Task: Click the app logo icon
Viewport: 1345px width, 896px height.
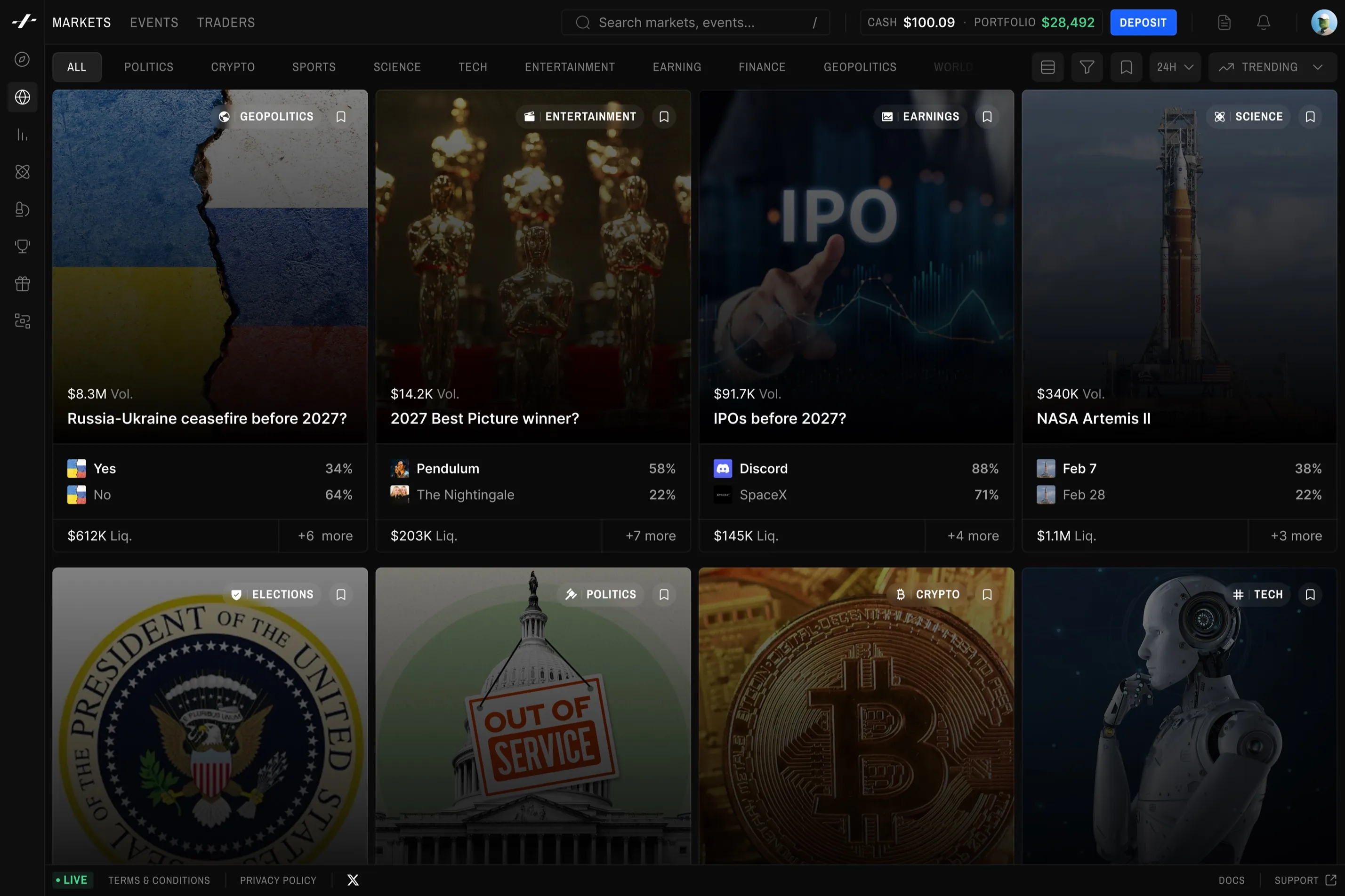Action: click(23, 22)
